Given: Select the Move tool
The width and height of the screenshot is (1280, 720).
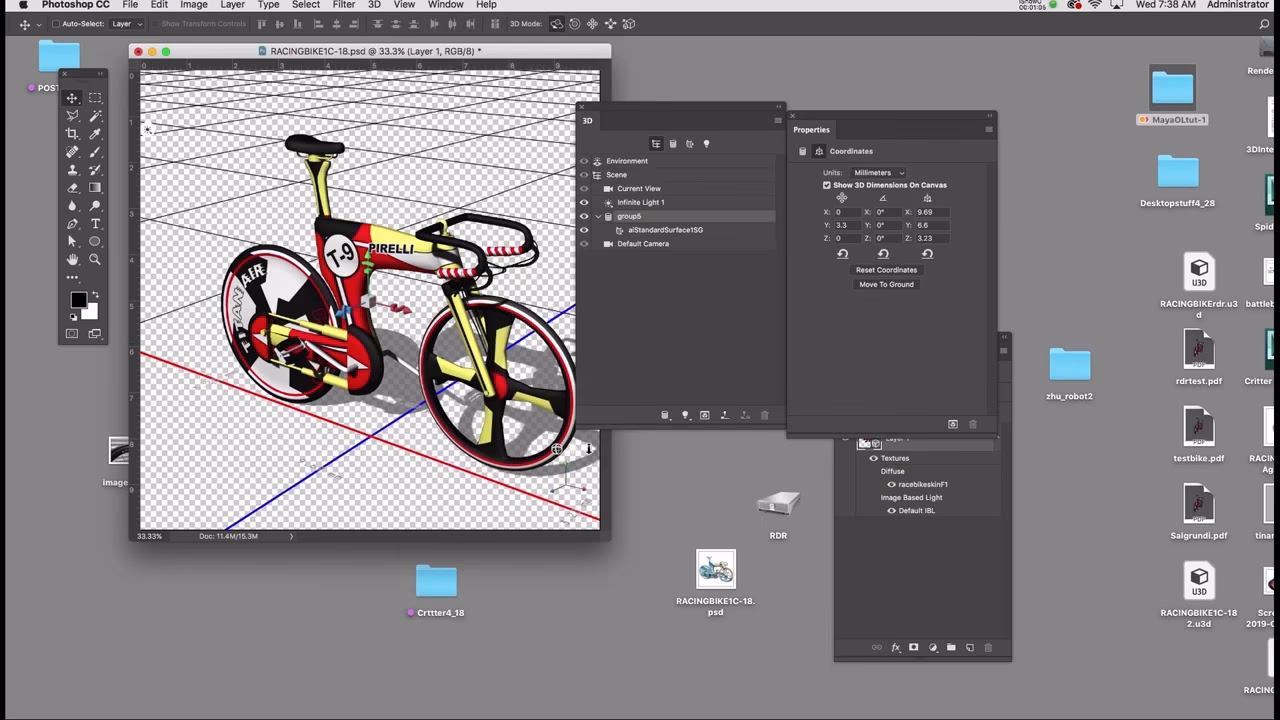Looking at the screenshot, I should pos(70,101).
